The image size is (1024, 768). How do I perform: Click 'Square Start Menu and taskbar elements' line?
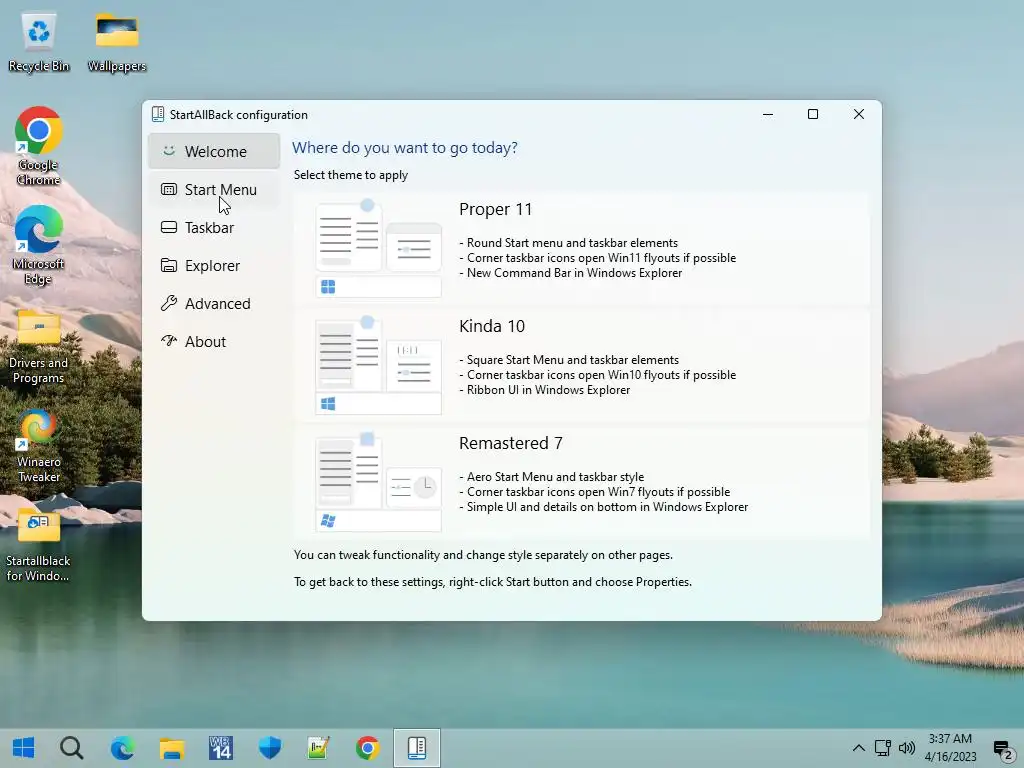click(569, 360)
